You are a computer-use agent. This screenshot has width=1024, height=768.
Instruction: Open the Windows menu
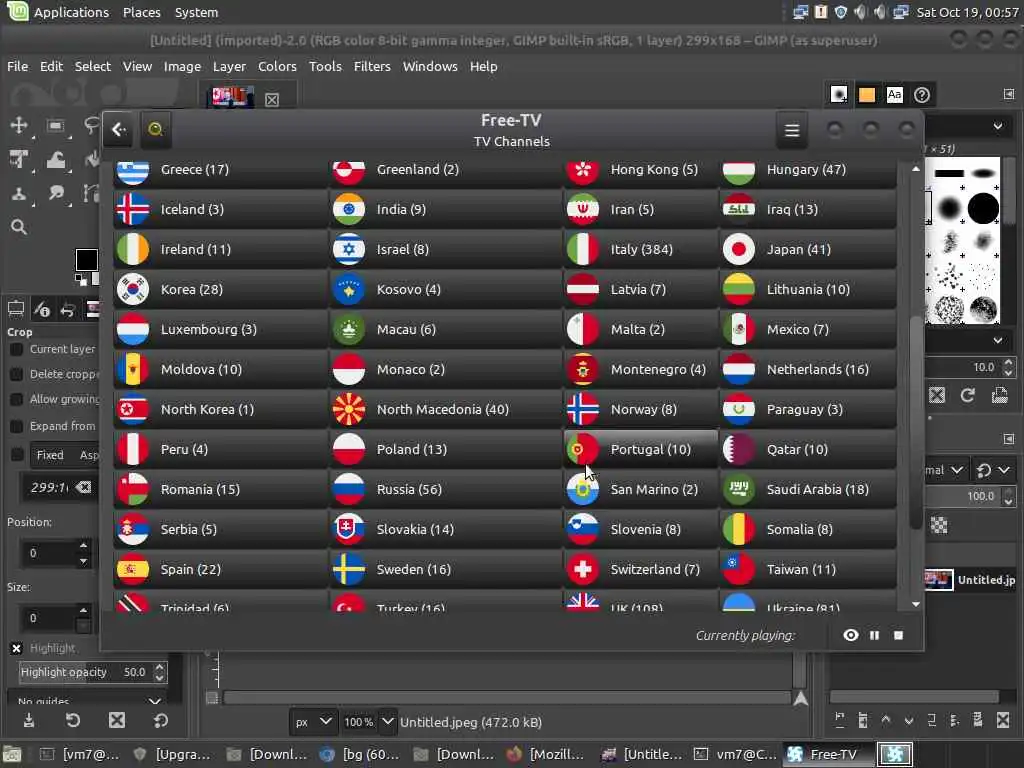click(430, 66)
